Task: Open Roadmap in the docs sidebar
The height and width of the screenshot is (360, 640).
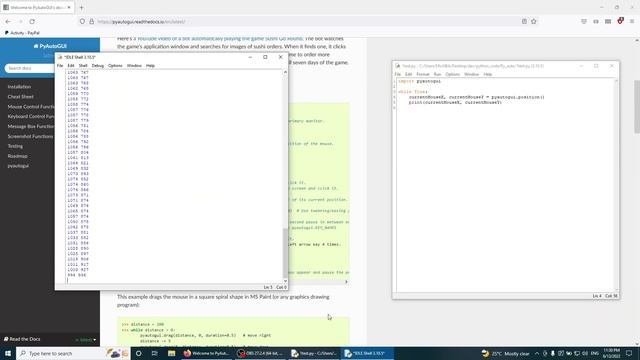Action: [x=17, y=156]
